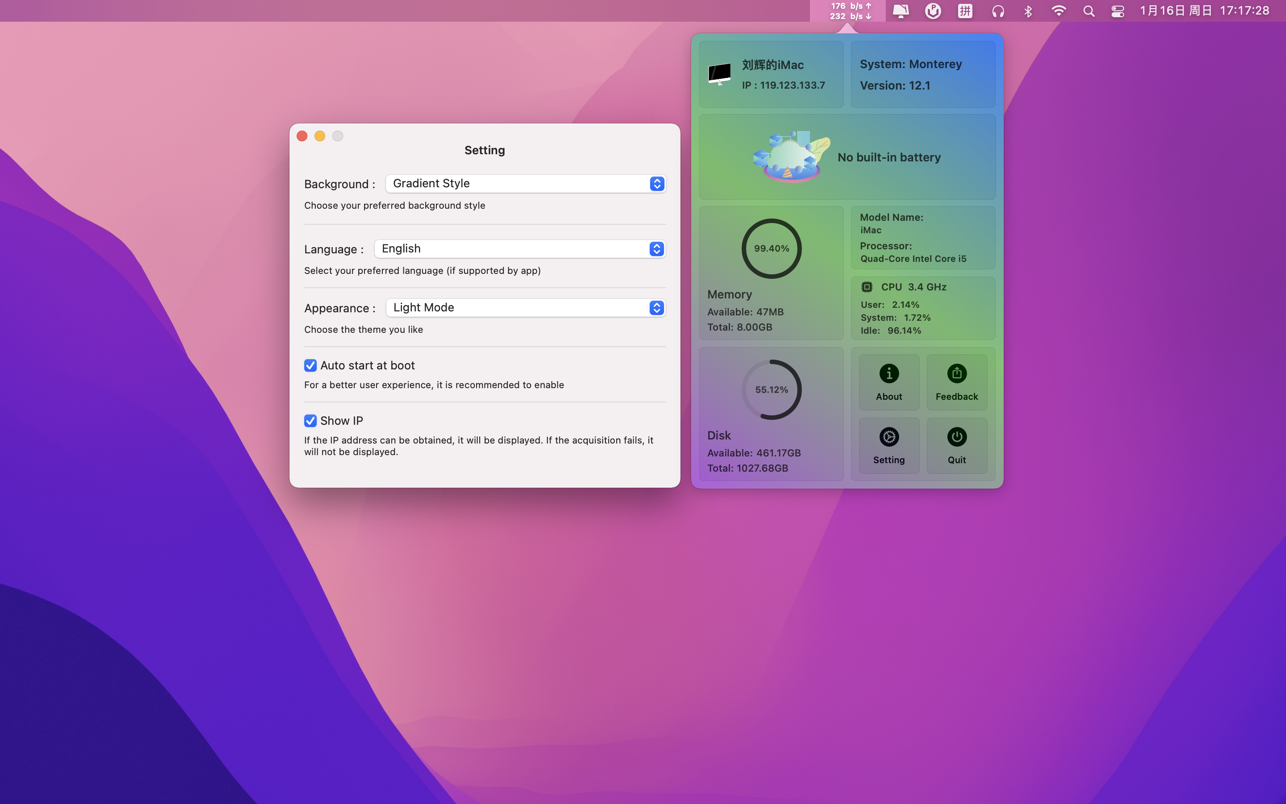Open the Bluetooth menu bar icon
1286x804 pixels.
(x=1028, y=11)
